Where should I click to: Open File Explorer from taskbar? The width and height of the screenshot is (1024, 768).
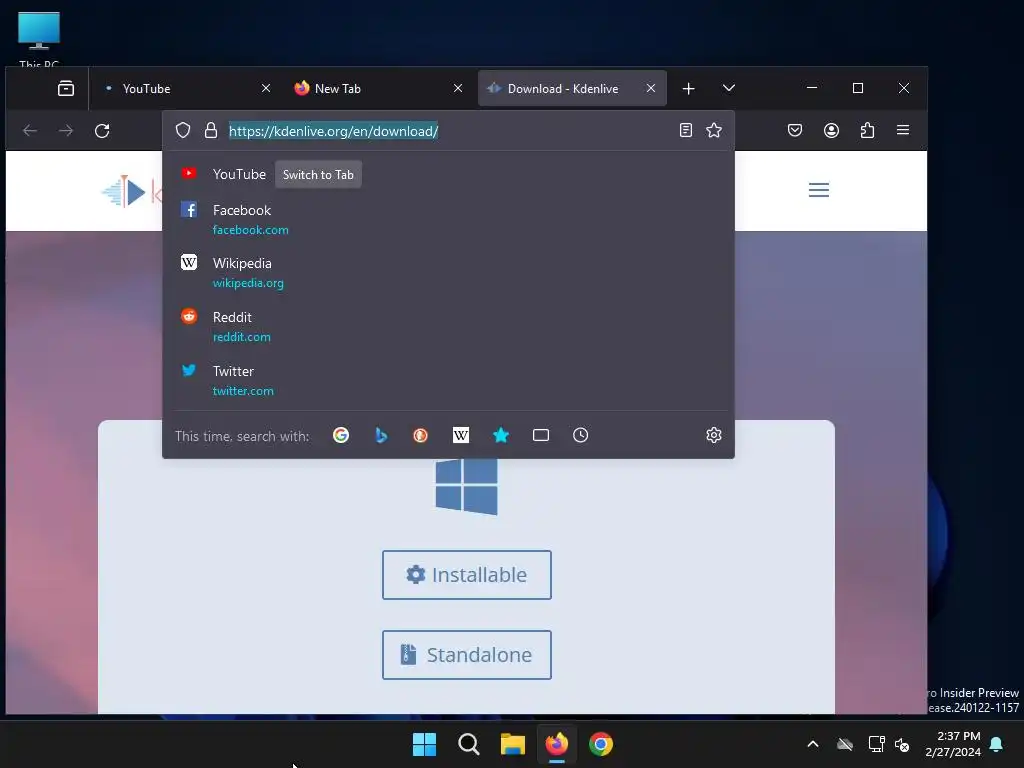click(513, 744)
